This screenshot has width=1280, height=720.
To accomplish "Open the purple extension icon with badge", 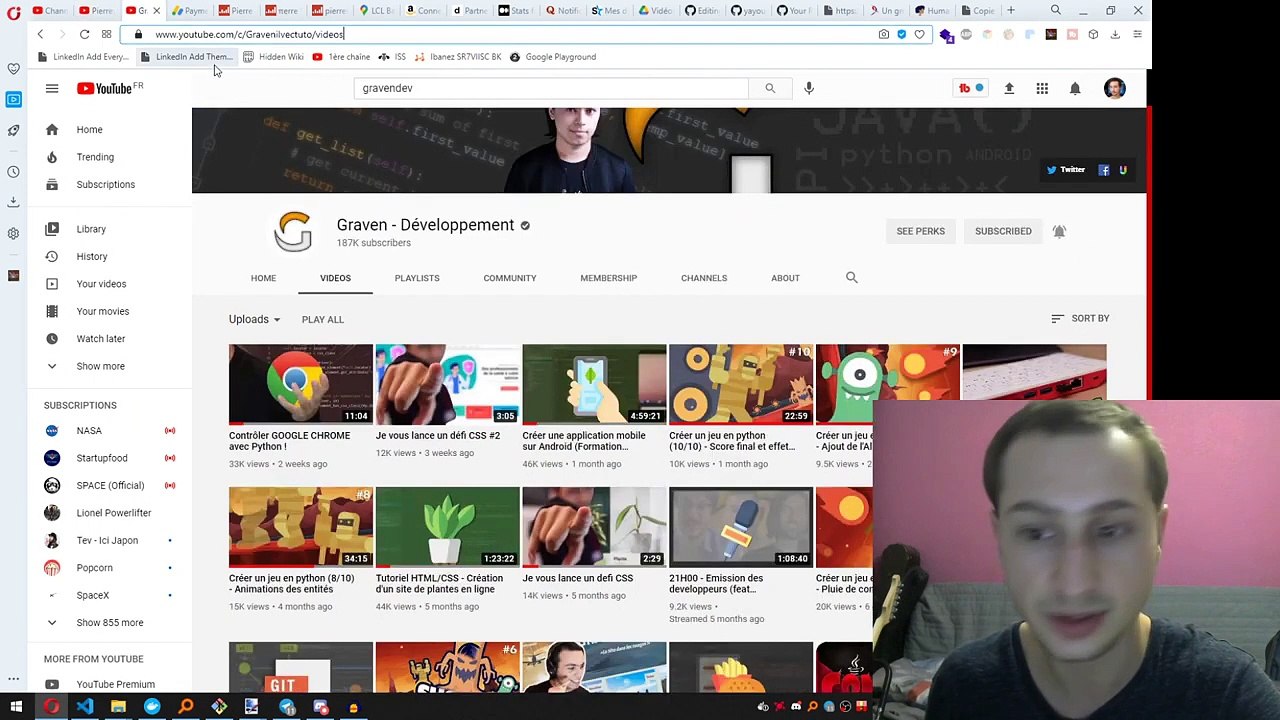I will pos(946,34).
